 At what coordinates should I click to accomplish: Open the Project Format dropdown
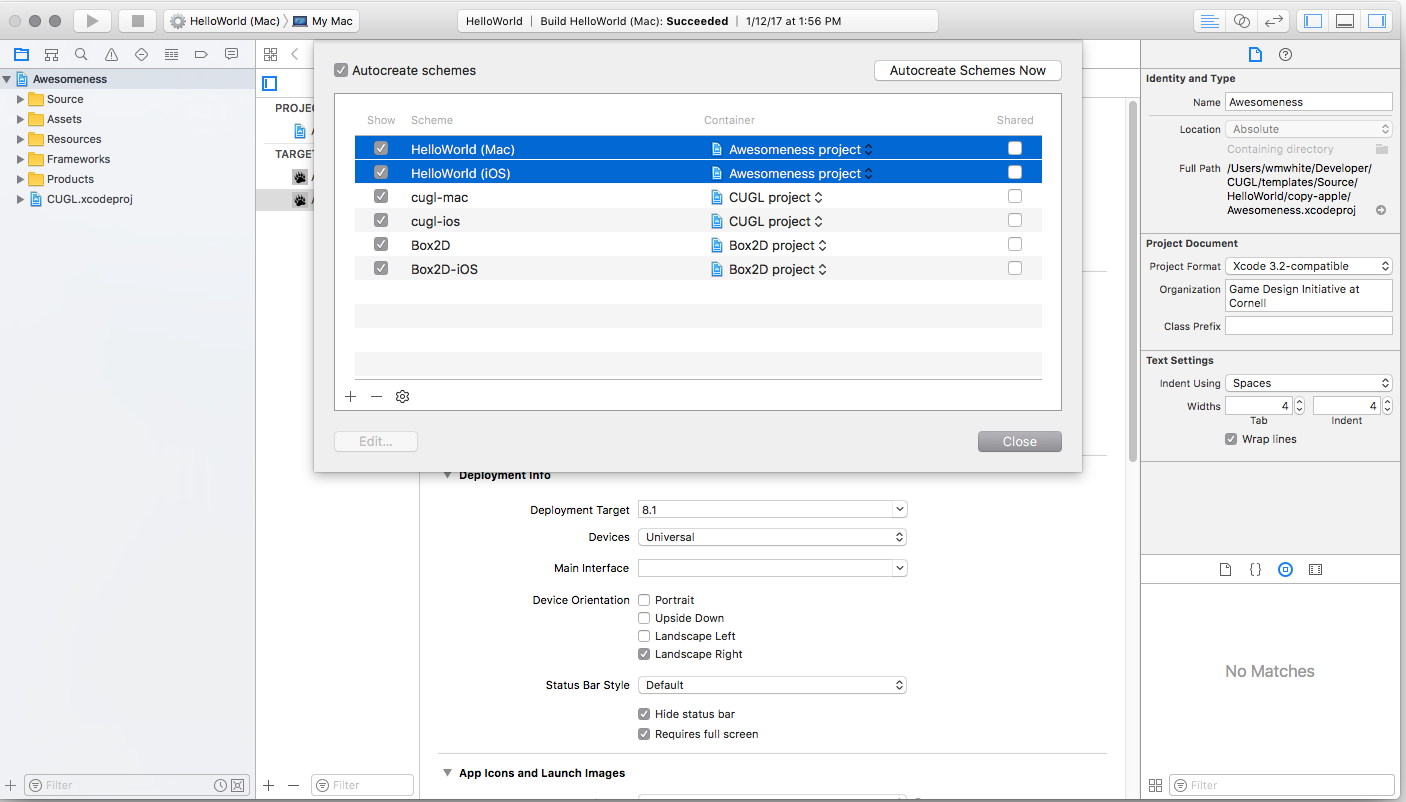coord(1308,266)
